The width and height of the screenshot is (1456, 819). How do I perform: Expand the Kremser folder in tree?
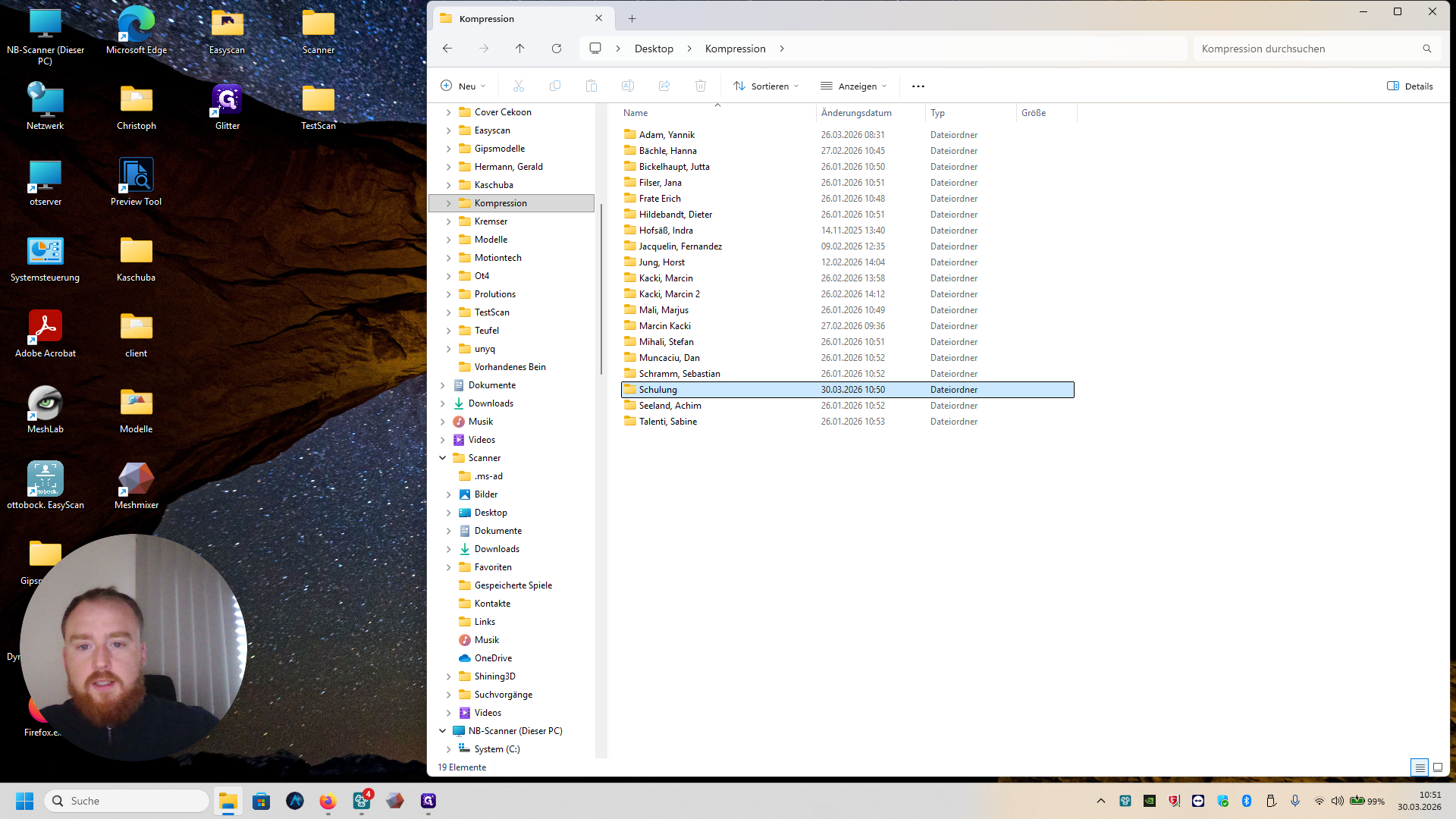pyautogui.click(x=448, y=221)
